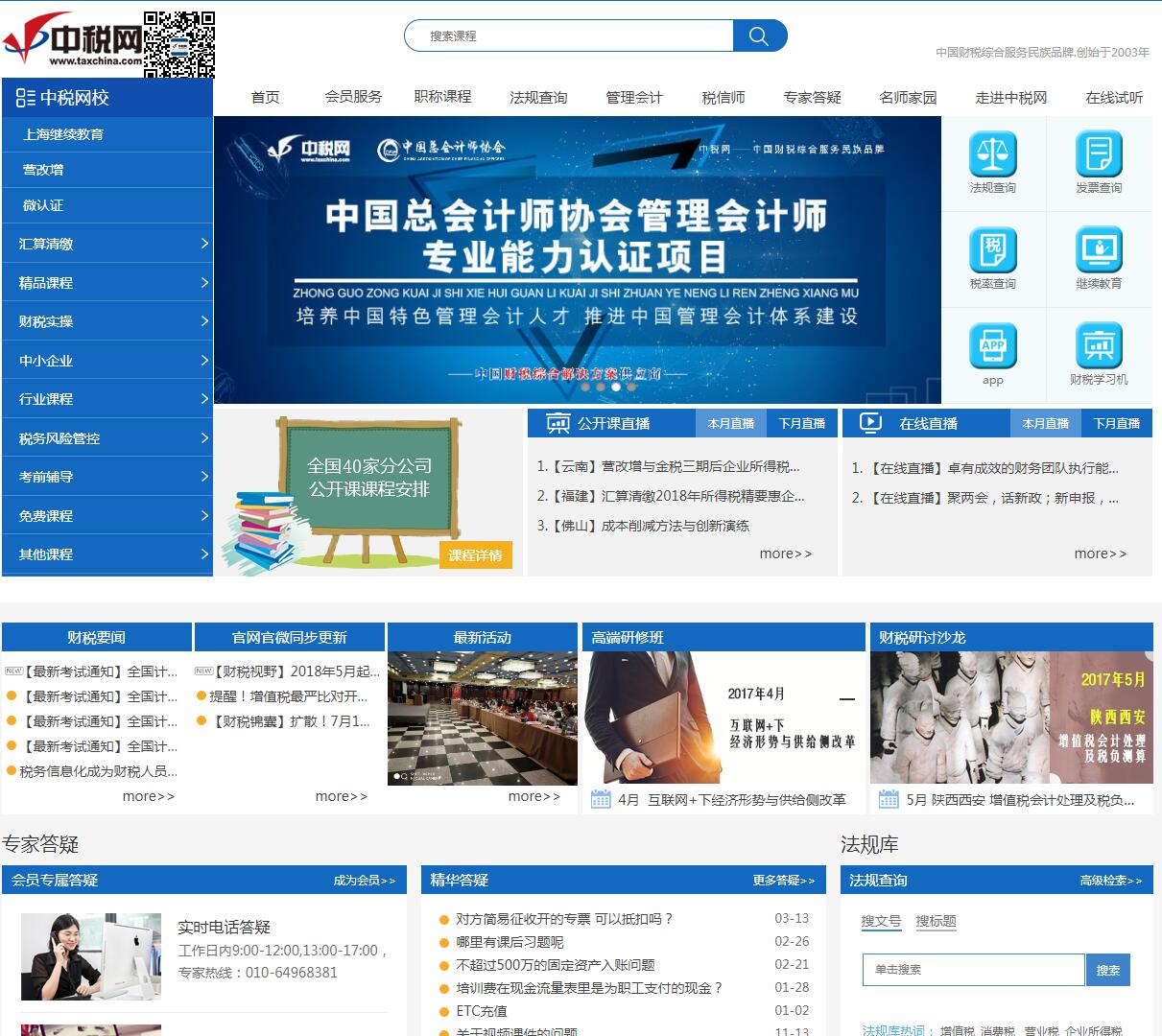Image resolution: width=1162 pixels, height=1036 pixels.
Task: Open 【佛山】成本削减方法与创新演练 entry
Action: tap(643, 526)
